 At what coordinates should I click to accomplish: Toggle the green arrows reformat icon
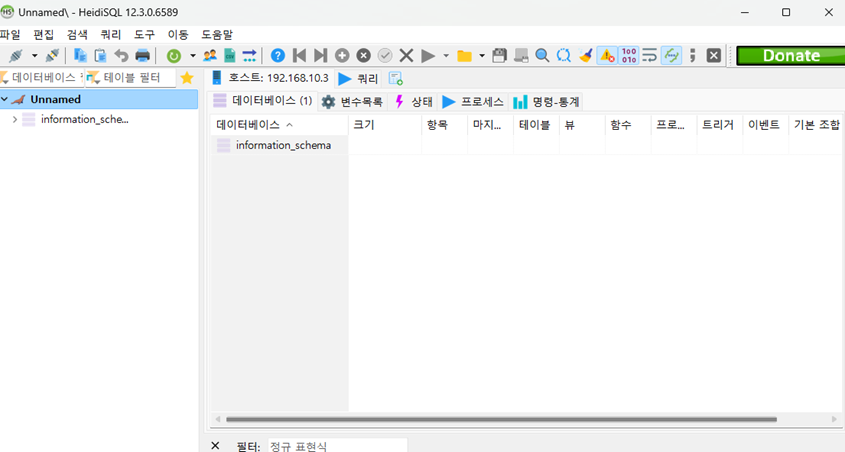tap(671, 55)
